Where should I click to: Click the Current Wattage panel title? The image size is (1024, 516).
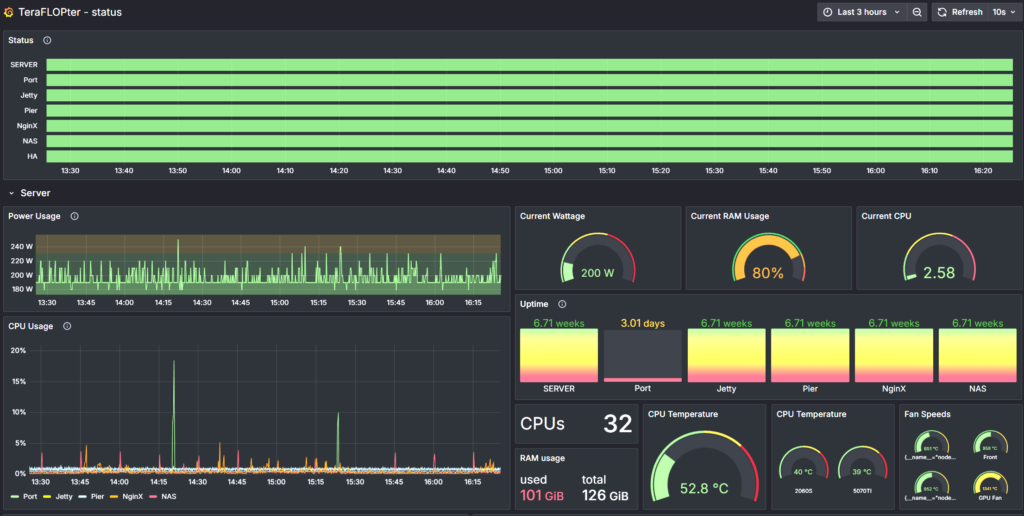[552, 216]
